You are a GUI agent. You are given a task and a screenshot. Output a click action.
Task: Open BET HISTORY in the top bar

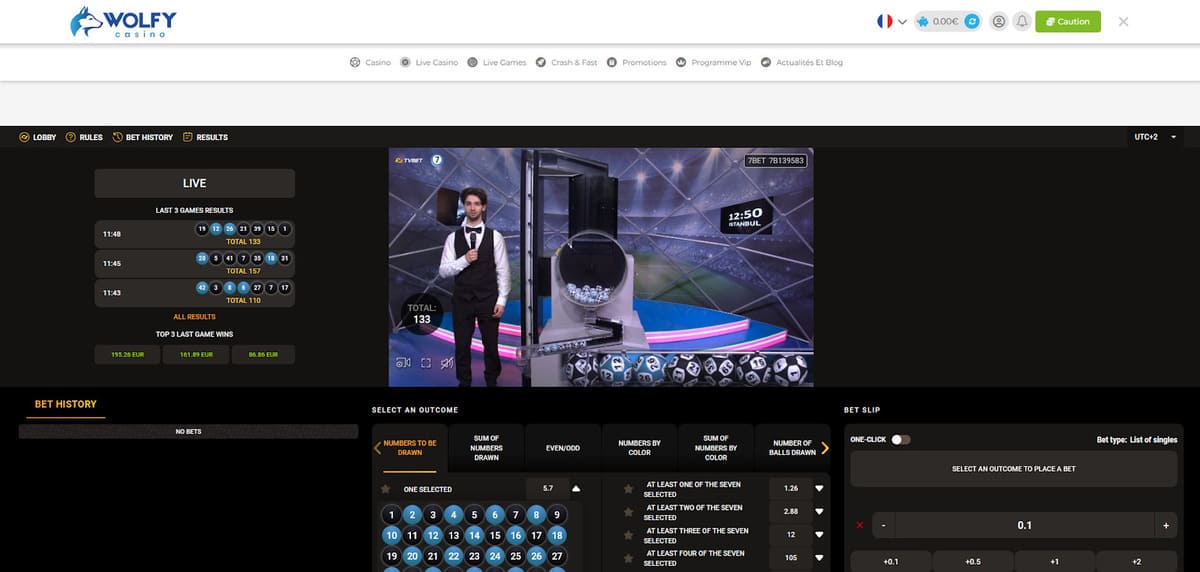[143, 137]
